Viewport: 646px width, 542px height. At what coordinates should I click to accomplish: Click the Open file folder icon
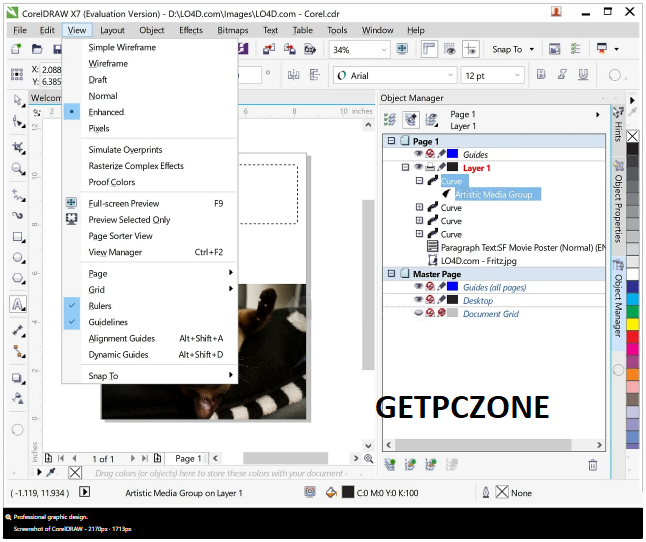(x=37, y=49)
